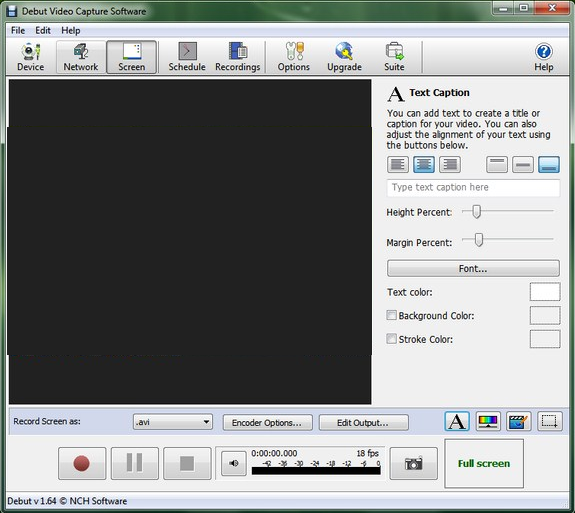Open Encoder Options...
This screenshot has width=575, height=513.
coord(268,422)
